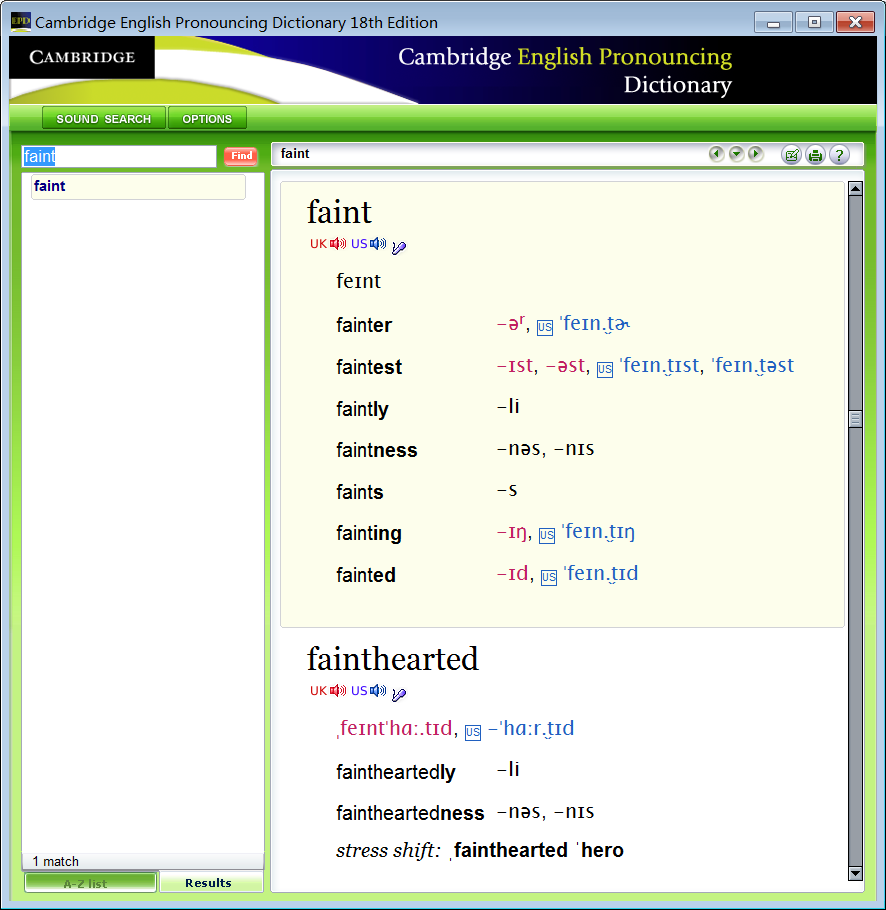The height and width of the screenshot is (910, 886).
Task: Print the current entry
Action: [x=815, y=155]
